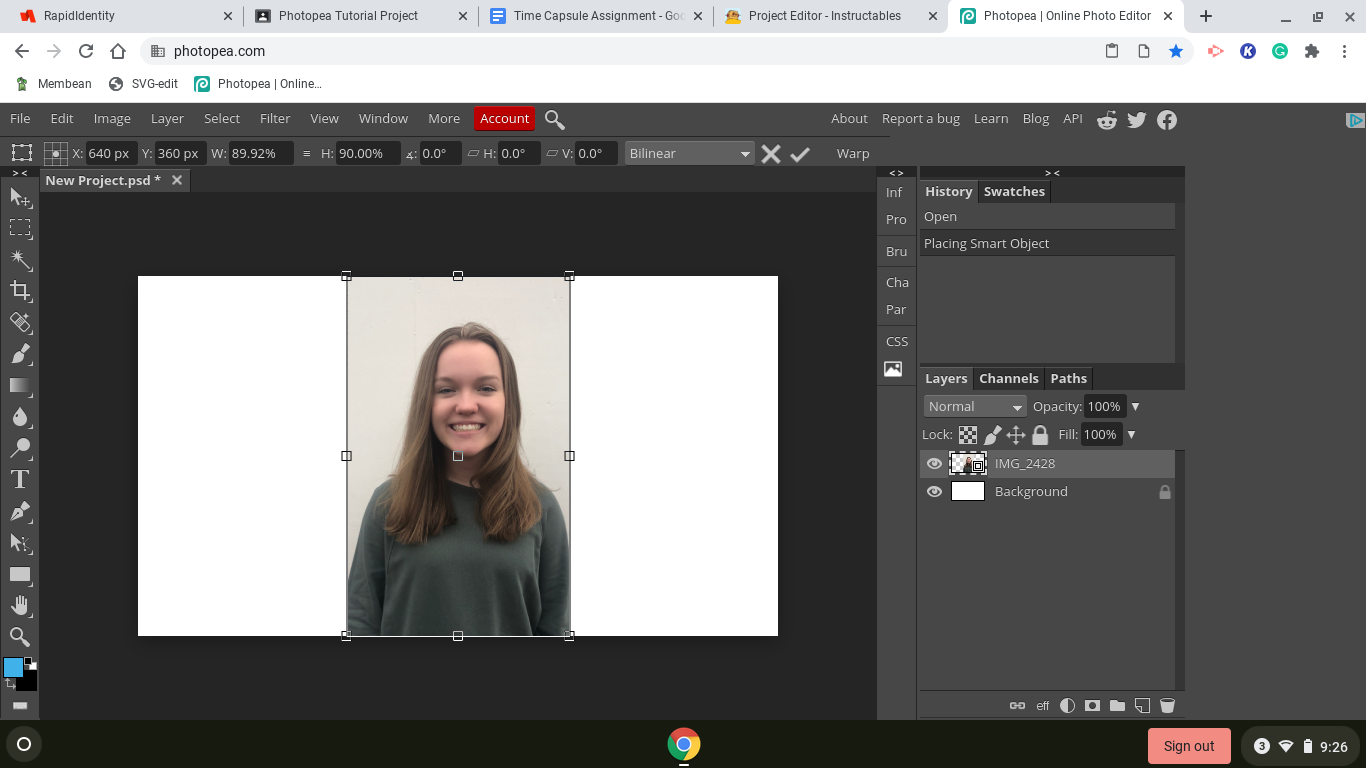Select the Magic Wand tool
Image resolution: width=1366 pixels, height=768 pixels.
click(20, 259)
